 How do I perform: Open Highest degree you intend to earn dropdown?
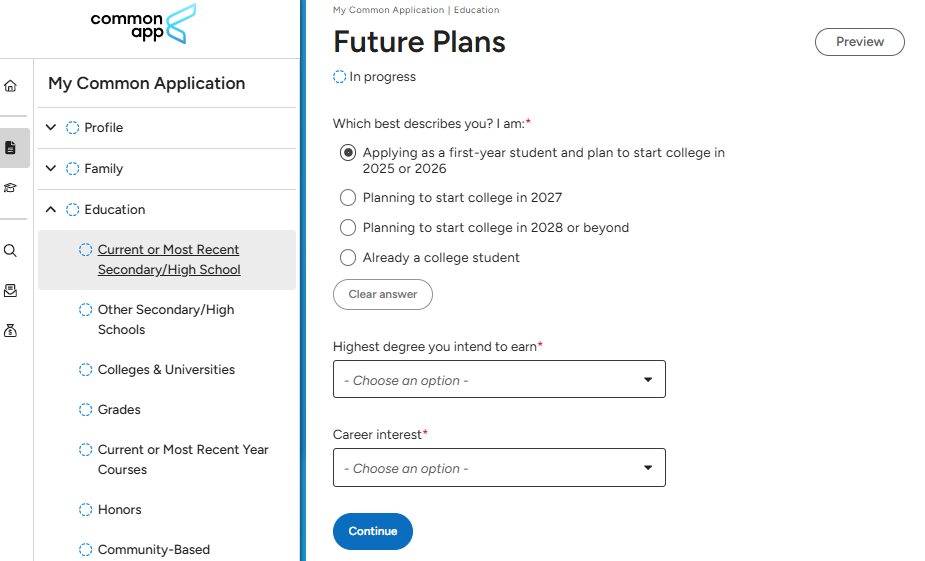click(499, 380)
